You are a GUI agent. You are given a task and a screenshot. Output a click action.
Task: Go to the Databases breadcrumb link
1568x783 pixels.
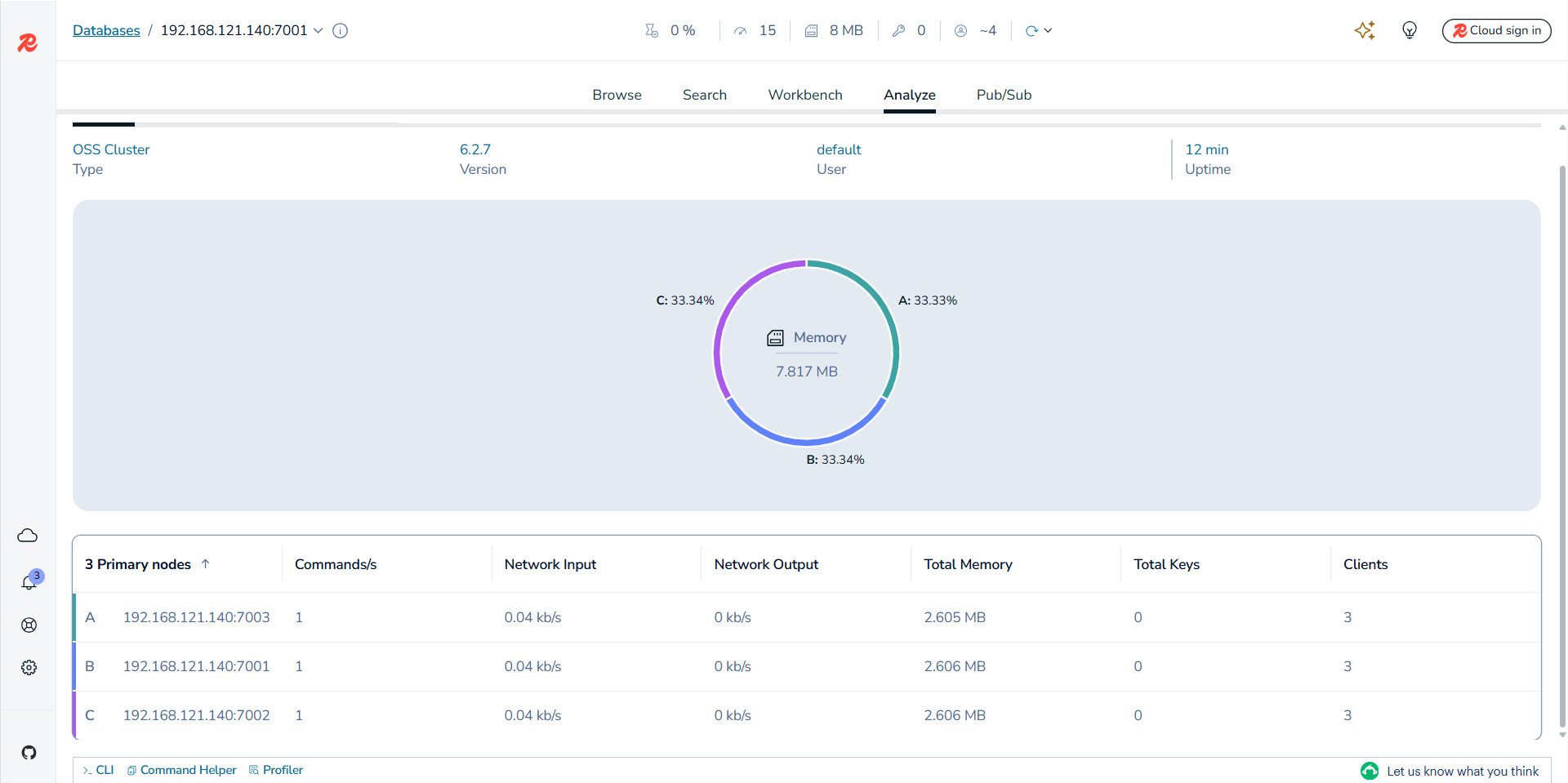tap(106, 31)
